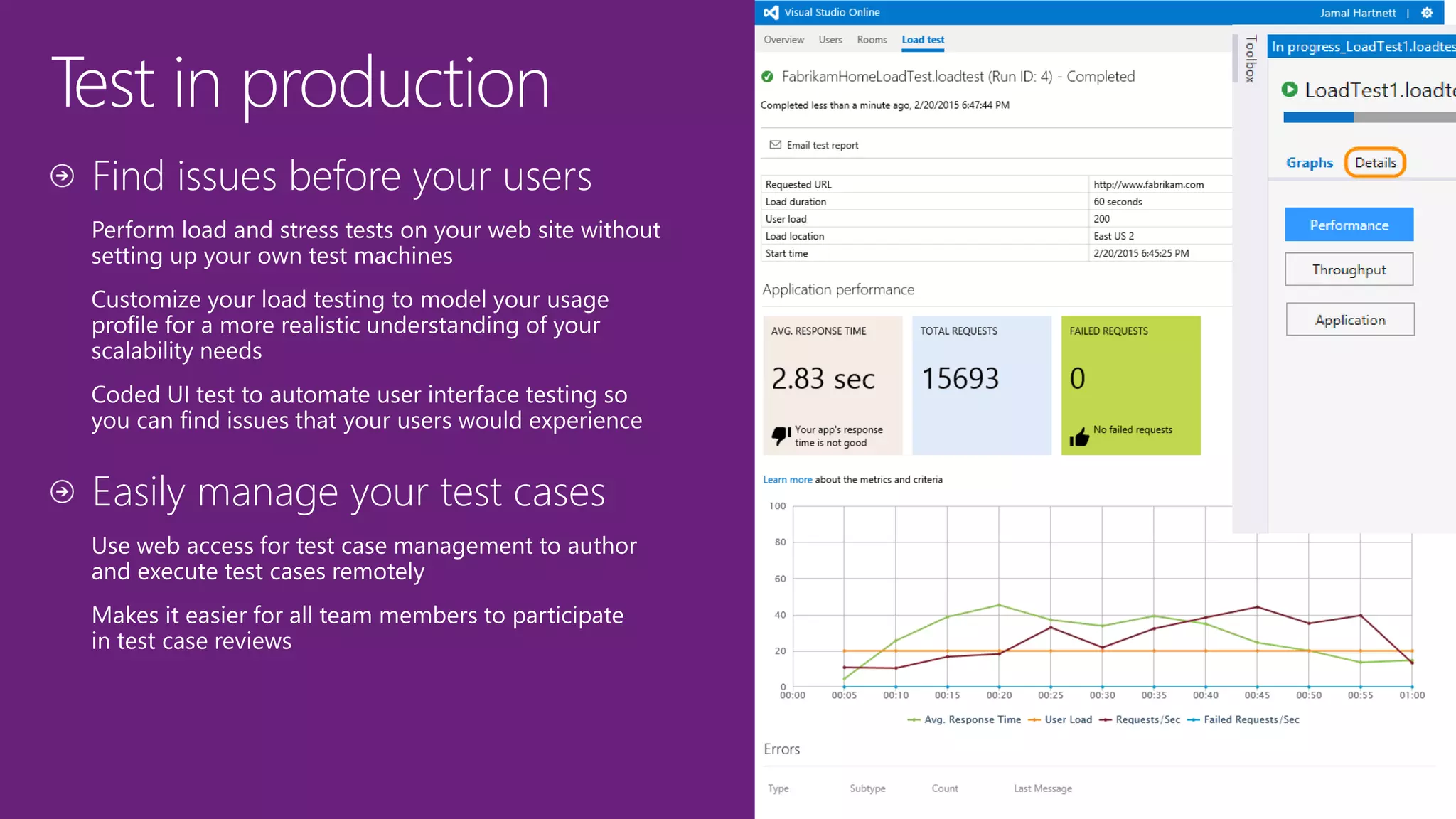Viewport: 1456px width, 819px height.
Task: Click the thumbs up no failures icon
Action: [x=1078, y=437]
